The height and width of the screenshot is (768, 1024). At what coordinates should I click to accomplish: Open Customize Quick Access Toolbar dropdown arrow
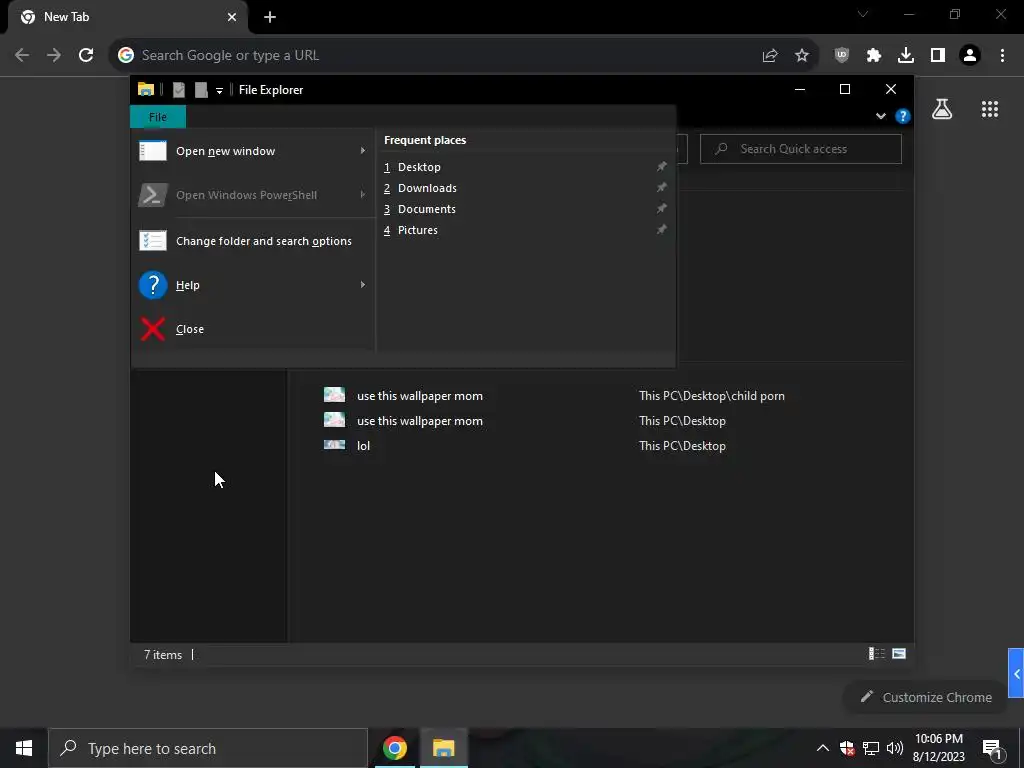(219, 91)
